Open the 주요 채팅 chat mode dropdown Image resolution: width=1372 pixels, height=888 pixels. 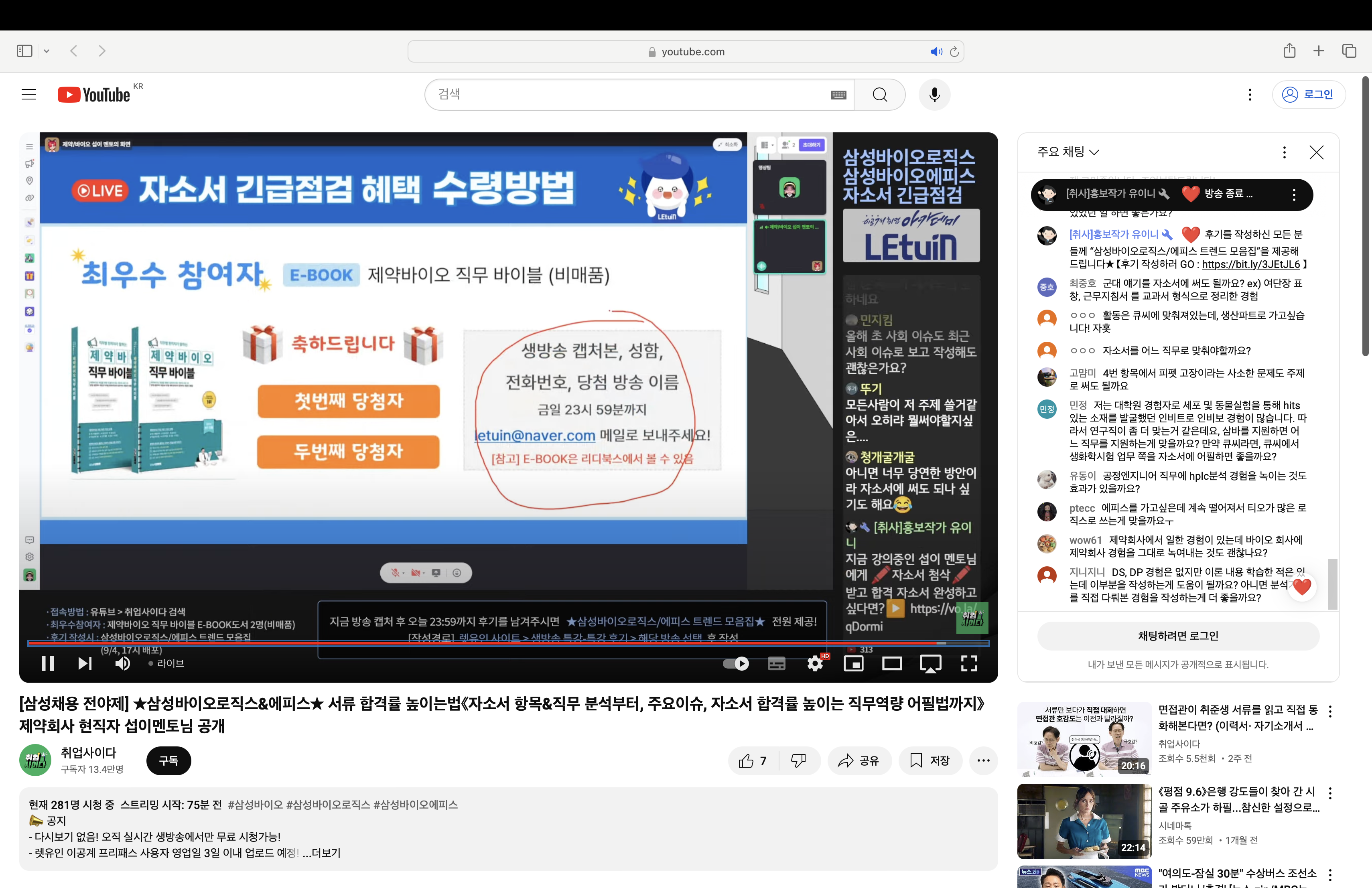coord(1068,152)
